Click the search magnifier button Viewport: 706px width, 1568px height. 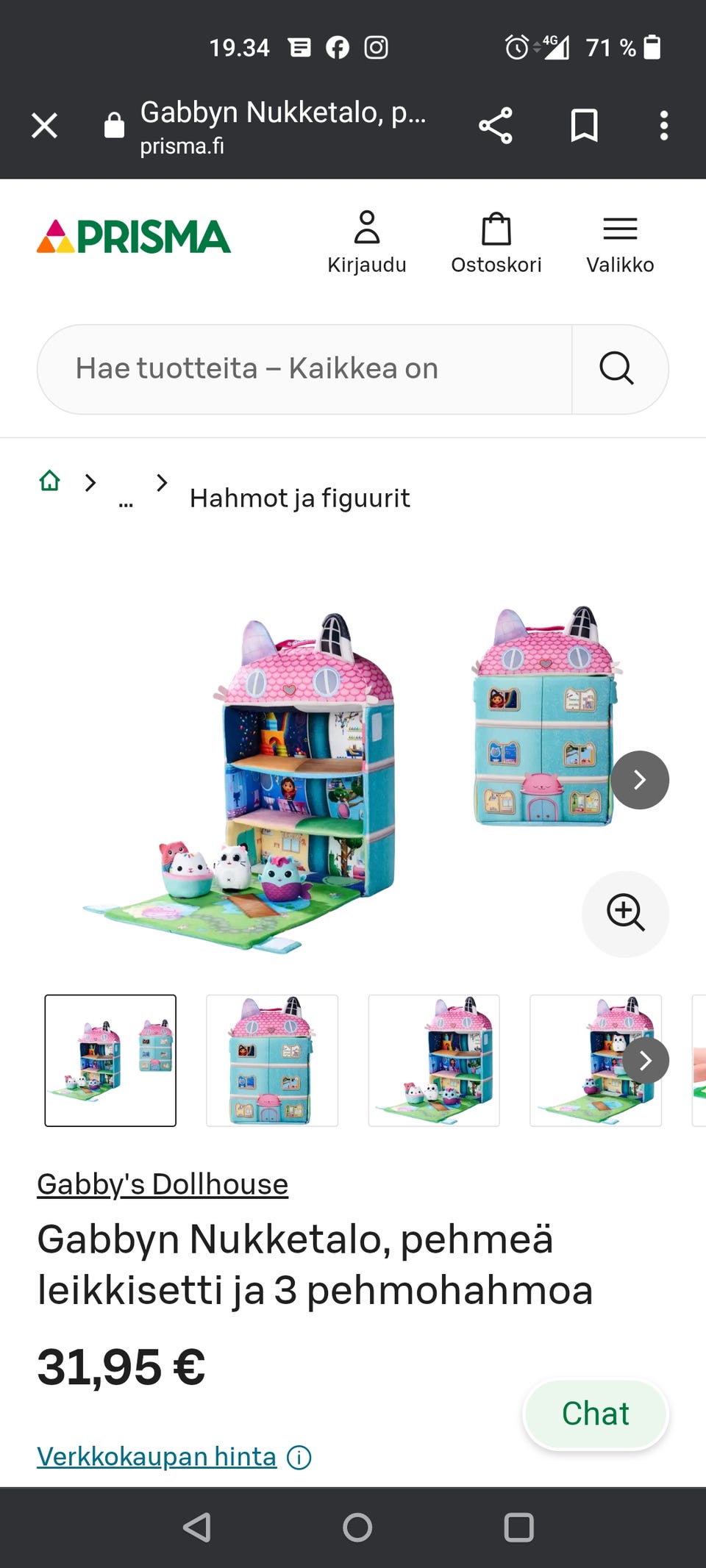pos(617,368)
